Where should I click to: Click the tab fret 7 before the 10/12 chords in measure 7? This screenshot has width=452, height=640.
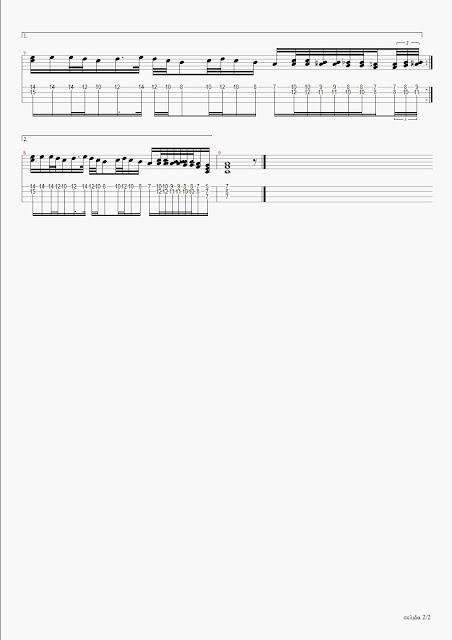pyautogui.click(x=274, y=87)
